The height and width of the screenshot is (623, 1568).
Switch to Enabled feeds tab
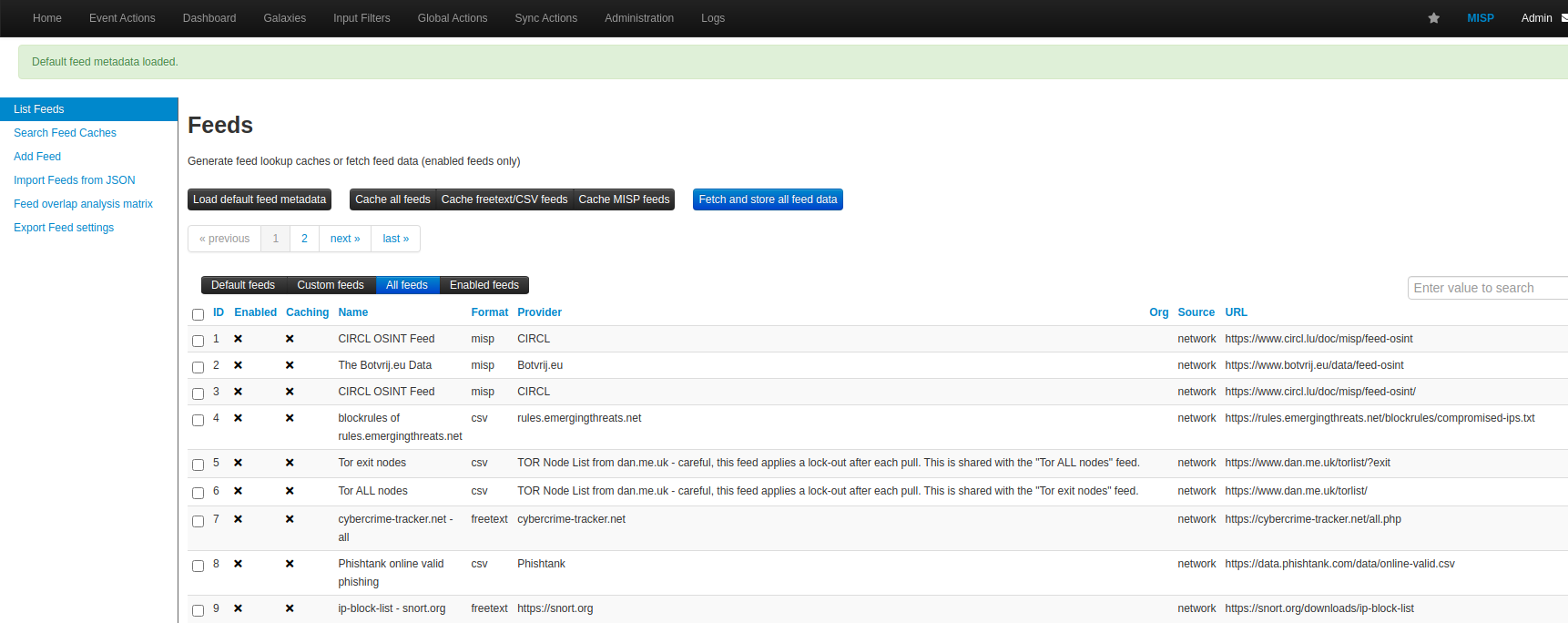[x=484, y=285]
